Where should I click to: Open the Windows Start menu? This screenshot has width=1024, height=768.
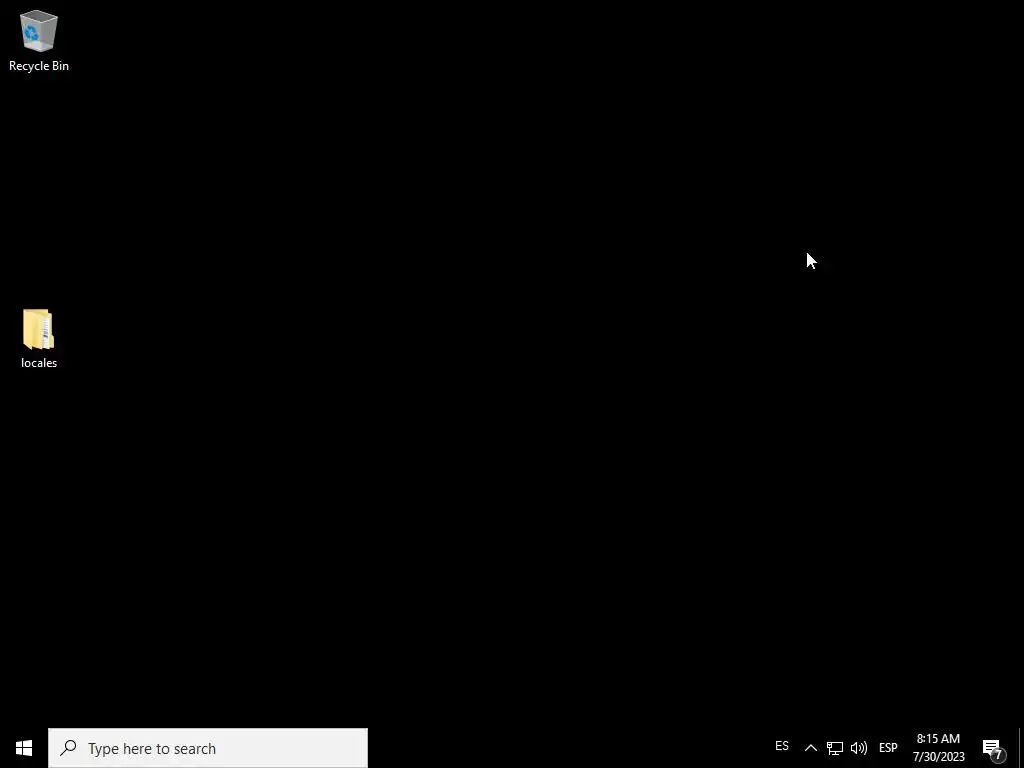click(24, 748)
